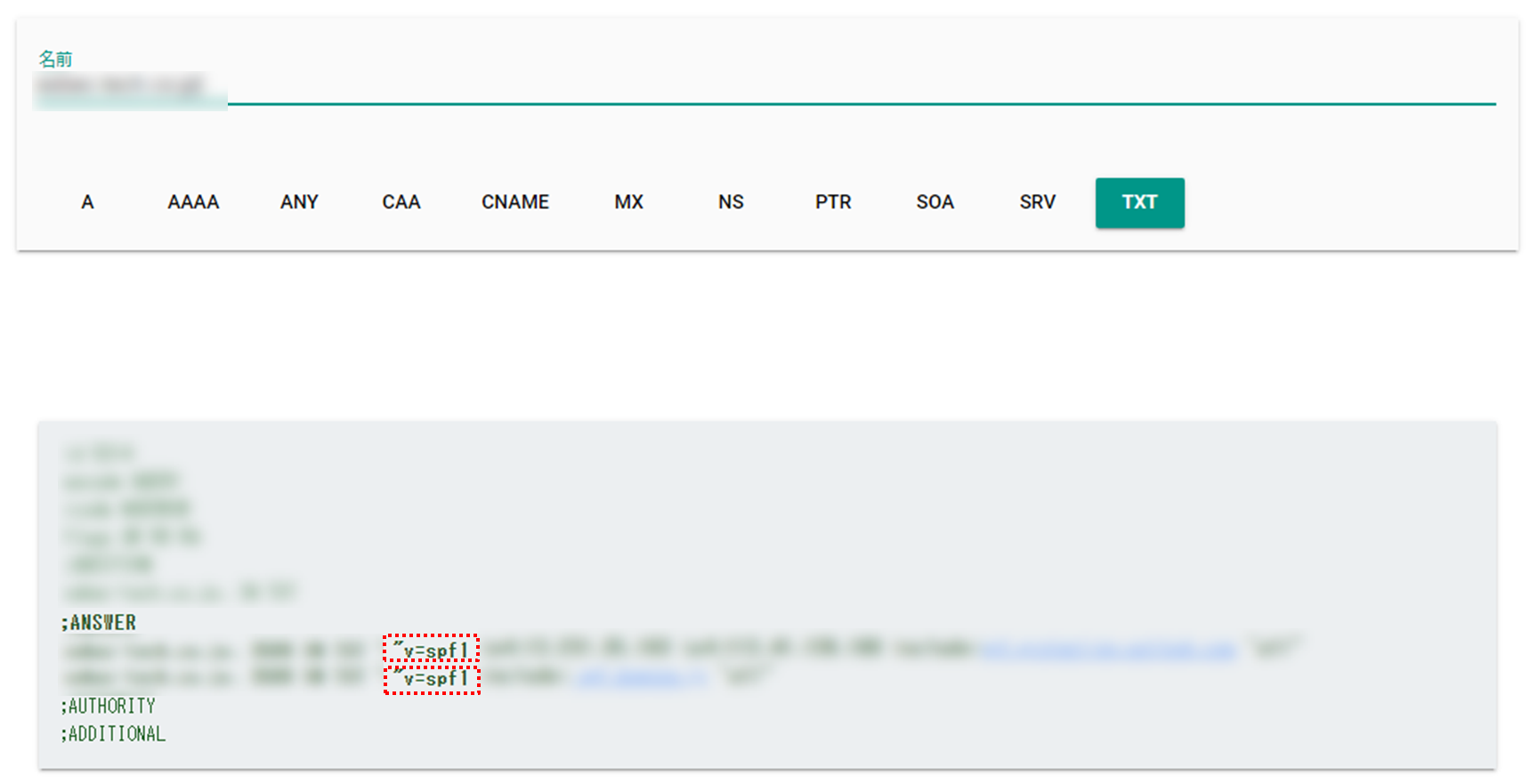Click the highlighted TXT button
The image size is (1538, 784).
click(x=1140, y=203)
